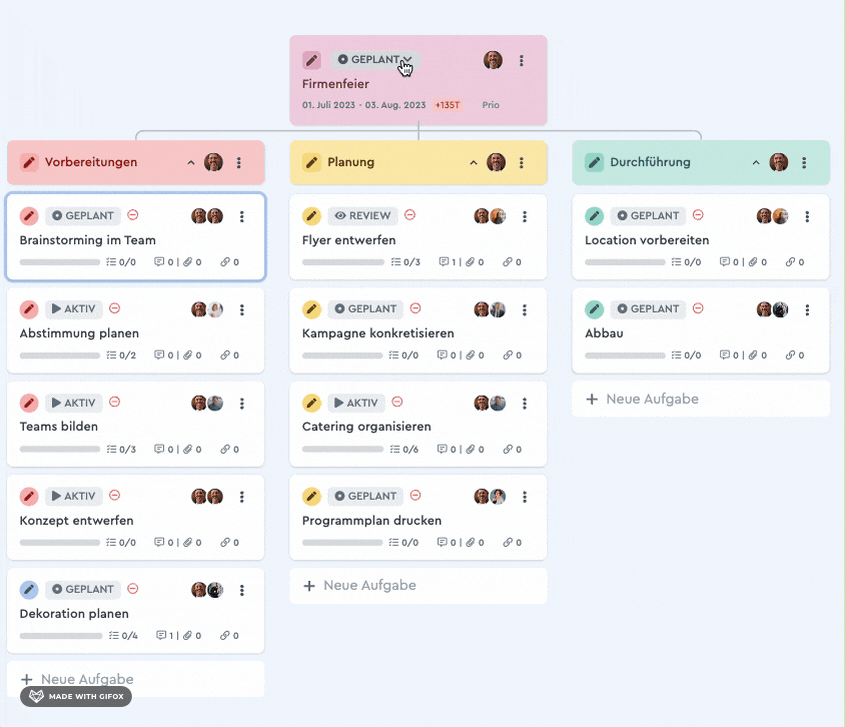
Task: Open the three-dot menu on Firmenfeier card
Action: pos(521,60)
